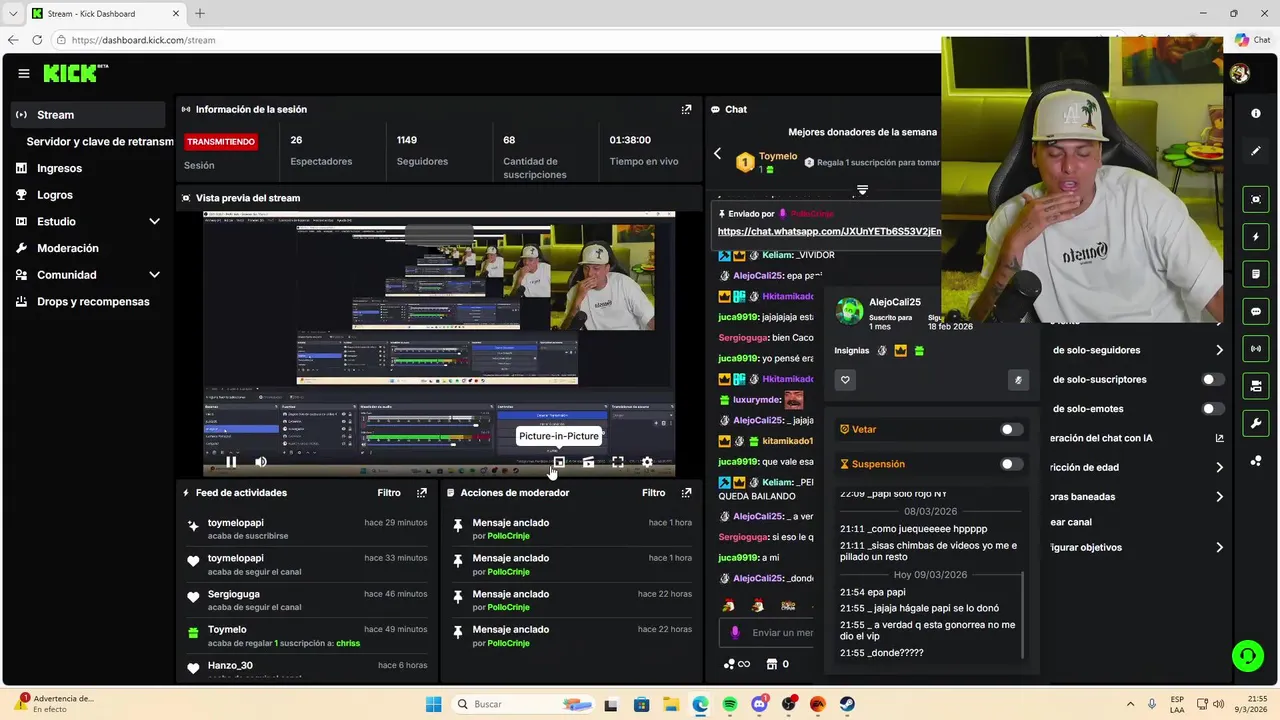Image resolution: width=1280 pixels, height=720 pixels.
Task: Open the gift shop icon below chat
Action: tap(772, 664)
